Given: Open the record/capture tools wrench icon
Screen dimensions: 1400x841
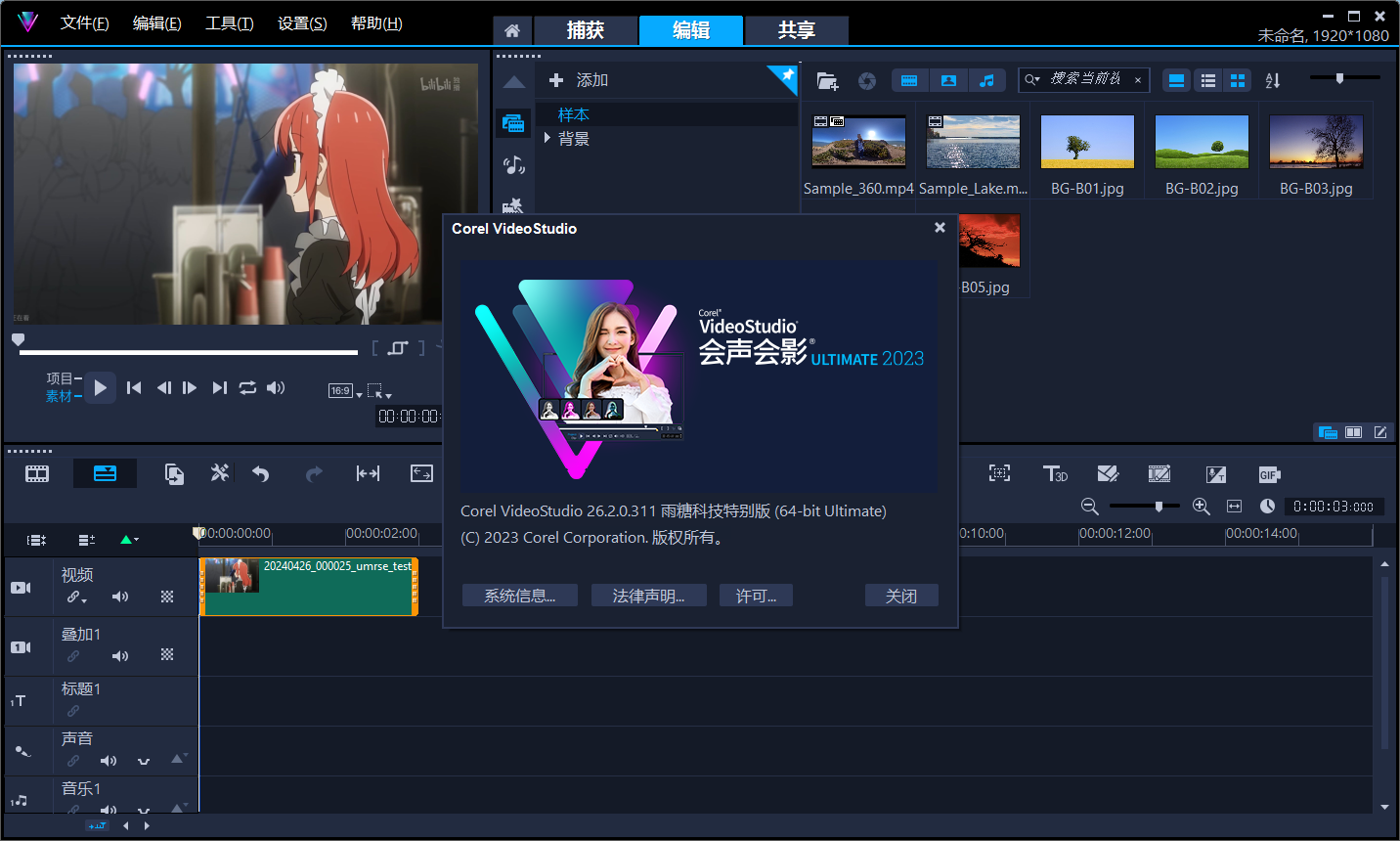Looking at the screenshot, I should (x=220, y=473).
